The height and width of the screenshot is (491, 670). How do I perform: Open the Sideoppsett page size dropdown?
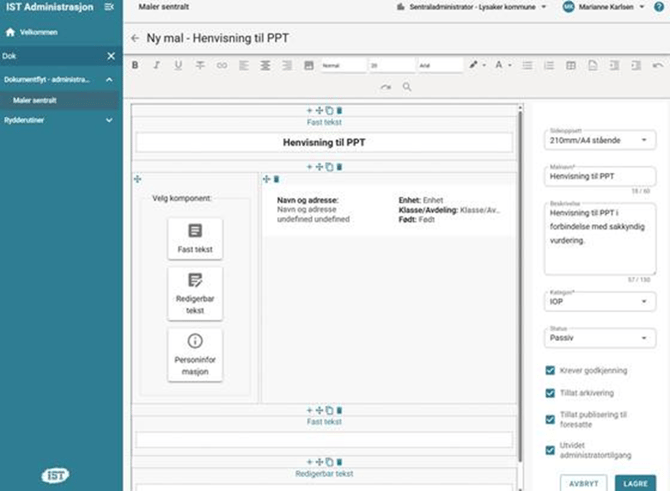pos(599,140)
